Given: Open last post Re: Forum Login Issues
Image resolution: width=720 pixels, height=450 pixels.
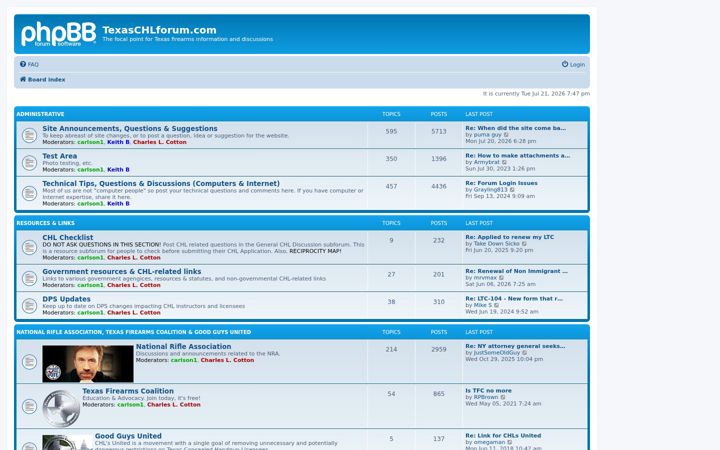Looking at the screenshot, I should [x=501, y=183].
